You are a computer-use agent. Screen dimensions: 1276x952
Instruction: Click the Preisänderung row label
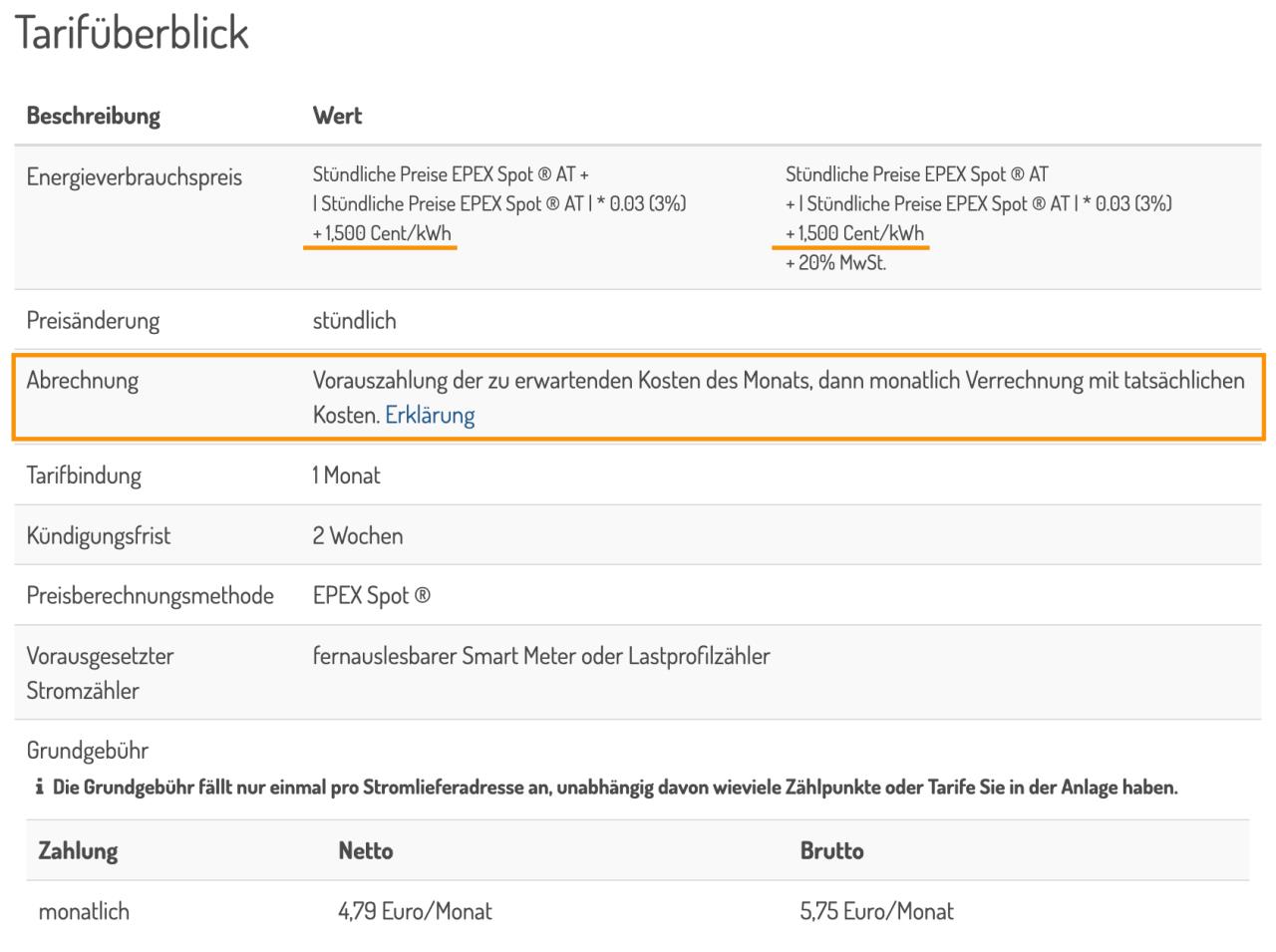pyautogui.click(x=93, y=321)
